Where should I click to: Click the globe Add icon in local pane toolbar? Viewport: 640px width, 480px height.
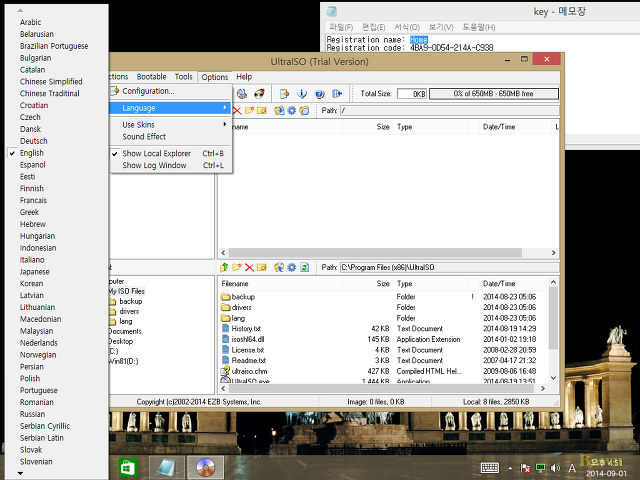tap(279, 267)
